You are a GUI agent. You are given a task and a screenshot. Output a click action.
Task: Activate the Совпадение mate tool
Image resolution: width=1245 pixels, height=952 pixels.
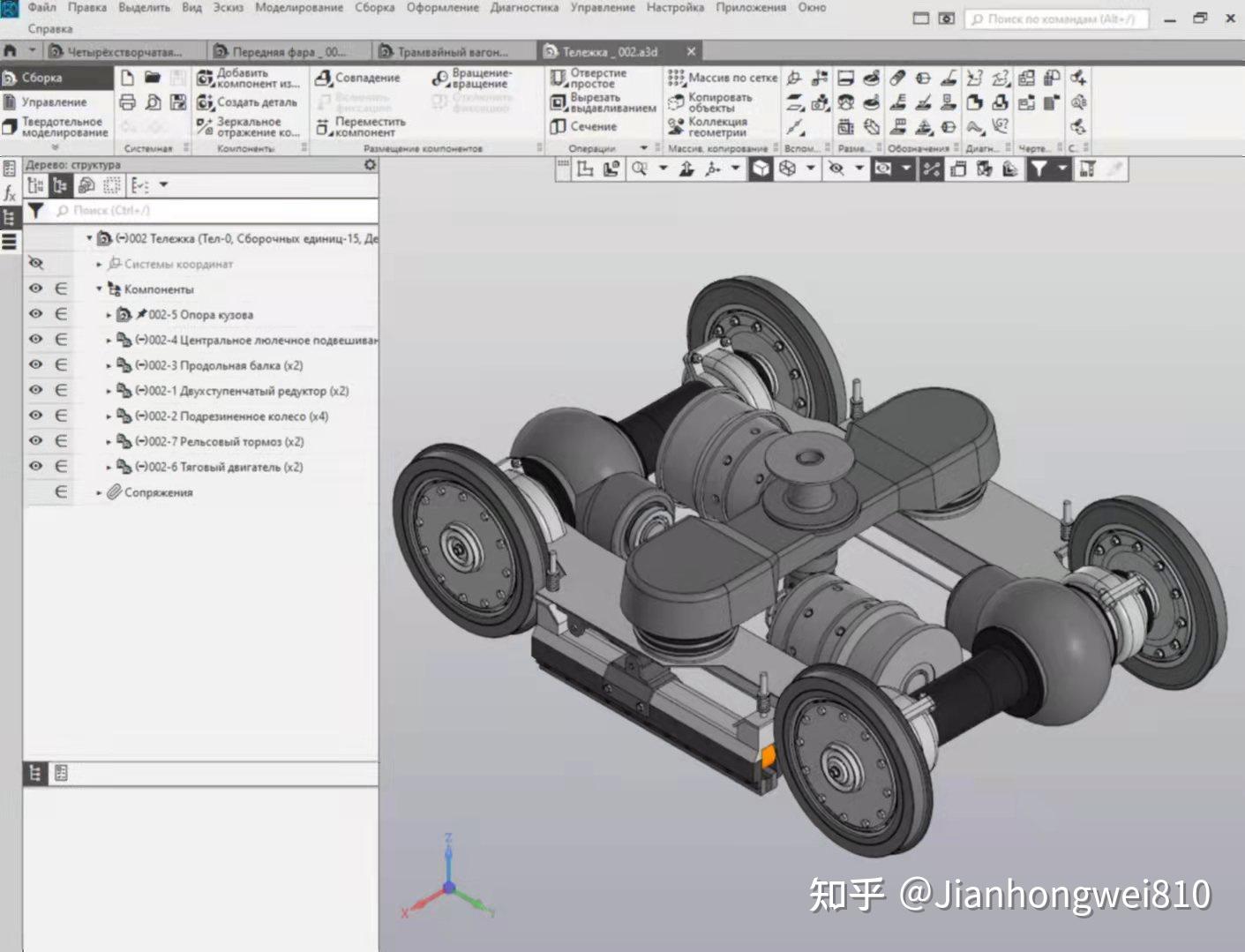(362, 78)
